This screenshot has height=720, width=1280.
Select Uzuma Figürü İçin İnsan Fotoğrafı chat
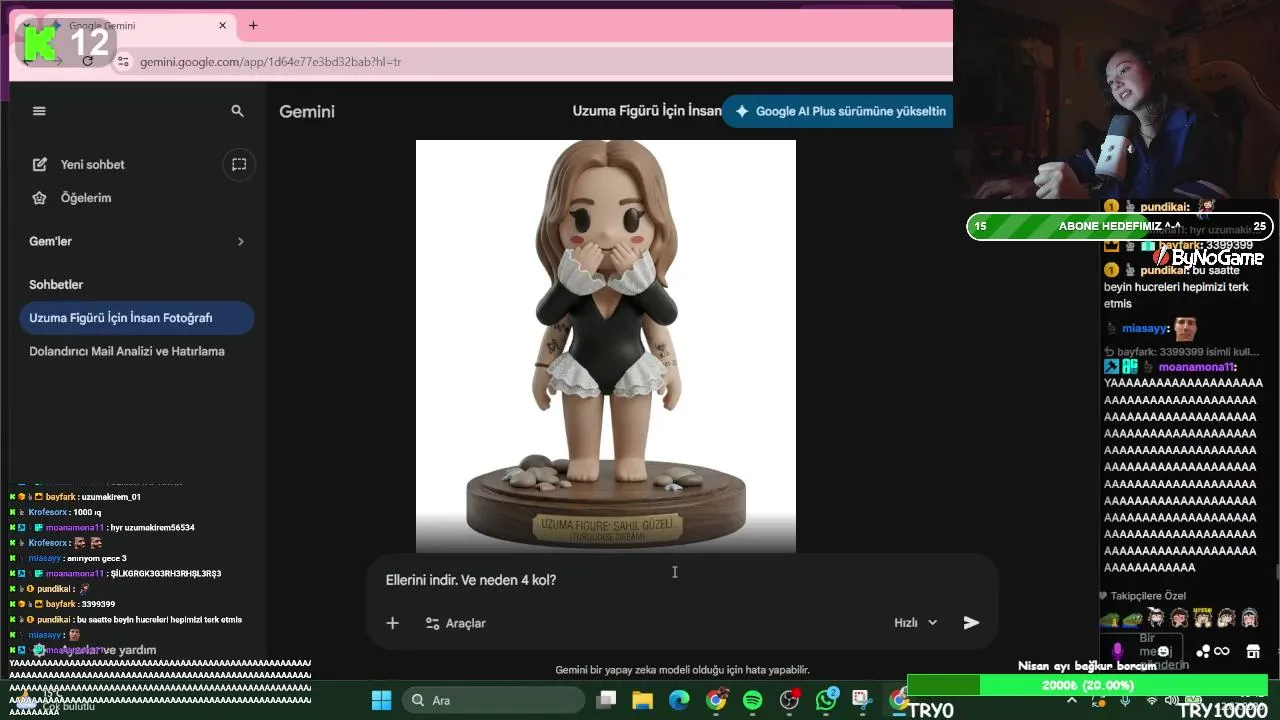137,318
